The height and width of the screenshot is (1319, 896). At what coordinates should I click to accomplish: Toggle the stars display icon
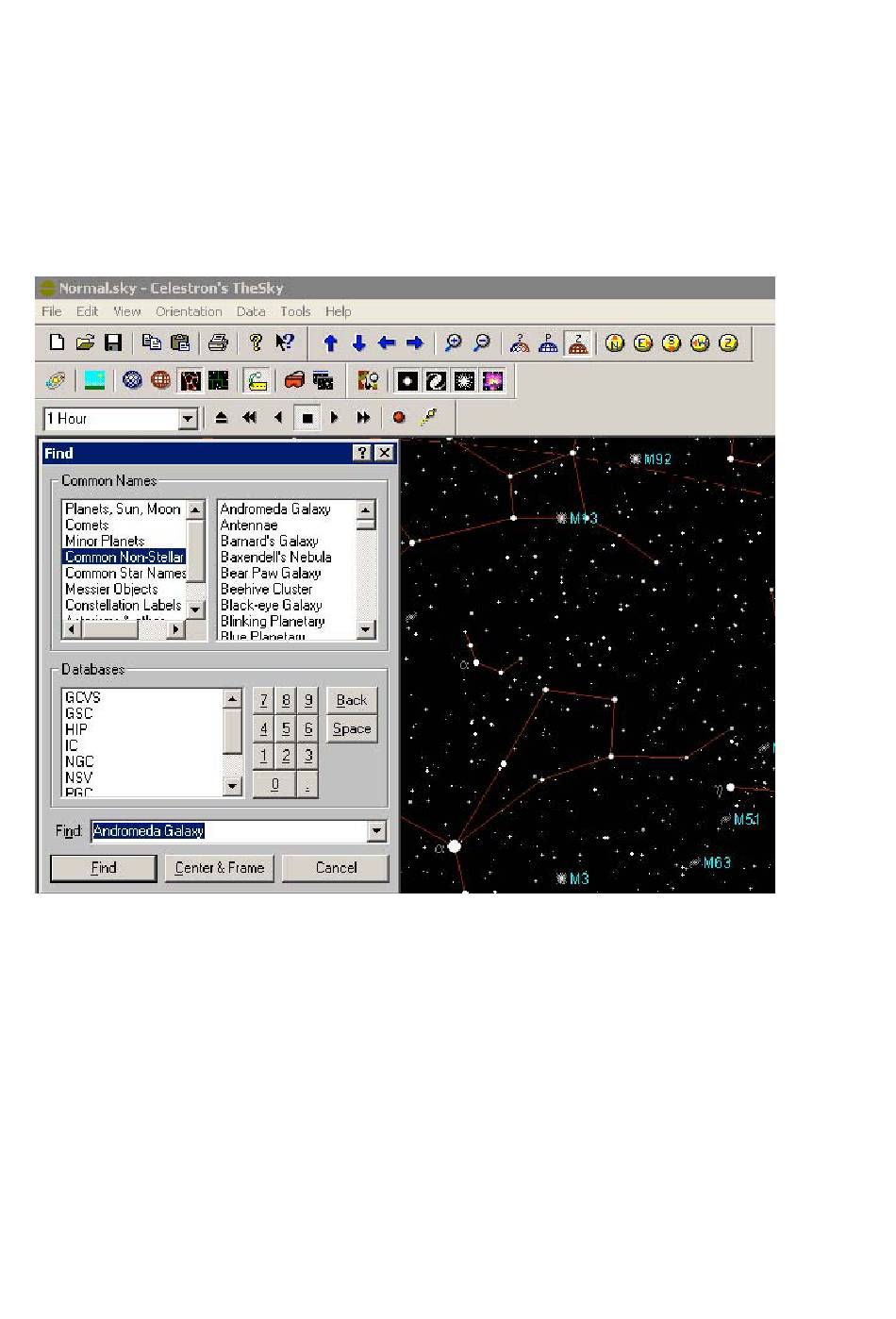click(407, 380)
